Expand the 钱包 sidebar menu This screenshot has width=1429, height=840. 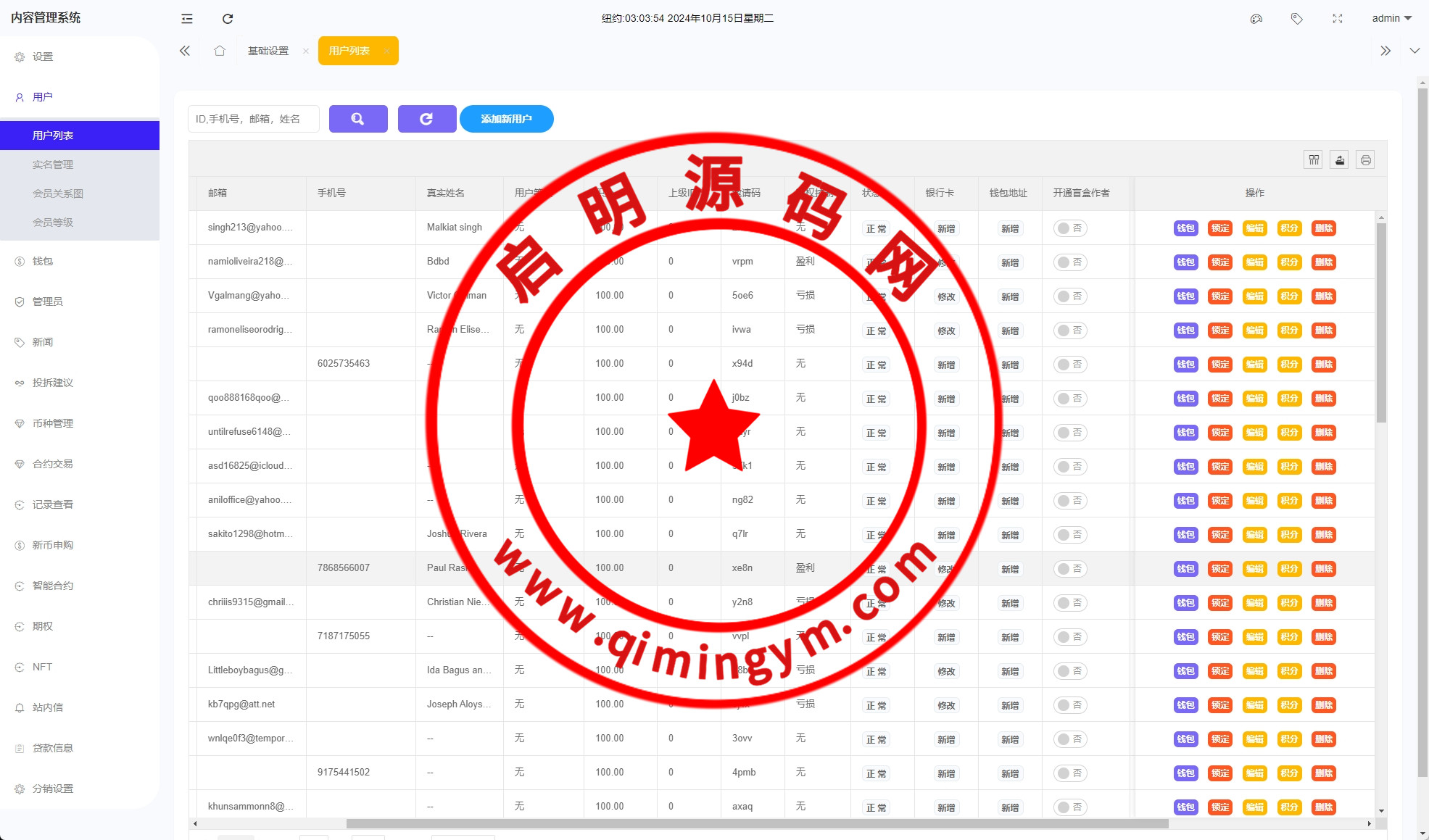click(43, 261)
